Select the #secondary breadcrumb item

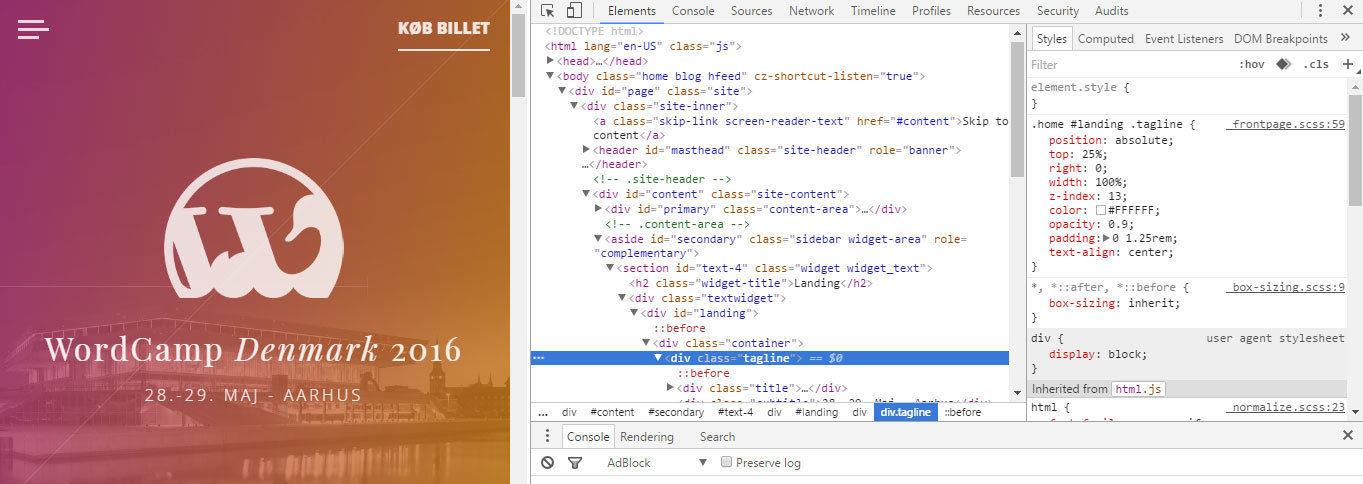point(676,412)
